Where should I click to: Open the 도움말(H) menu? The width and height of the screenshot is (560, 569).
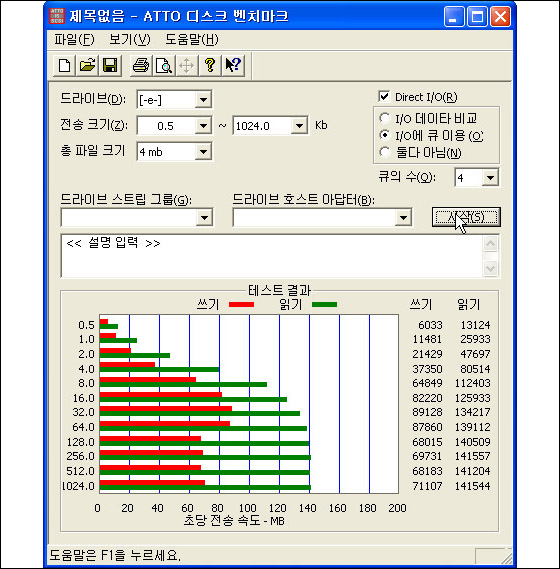pos(192,39)
